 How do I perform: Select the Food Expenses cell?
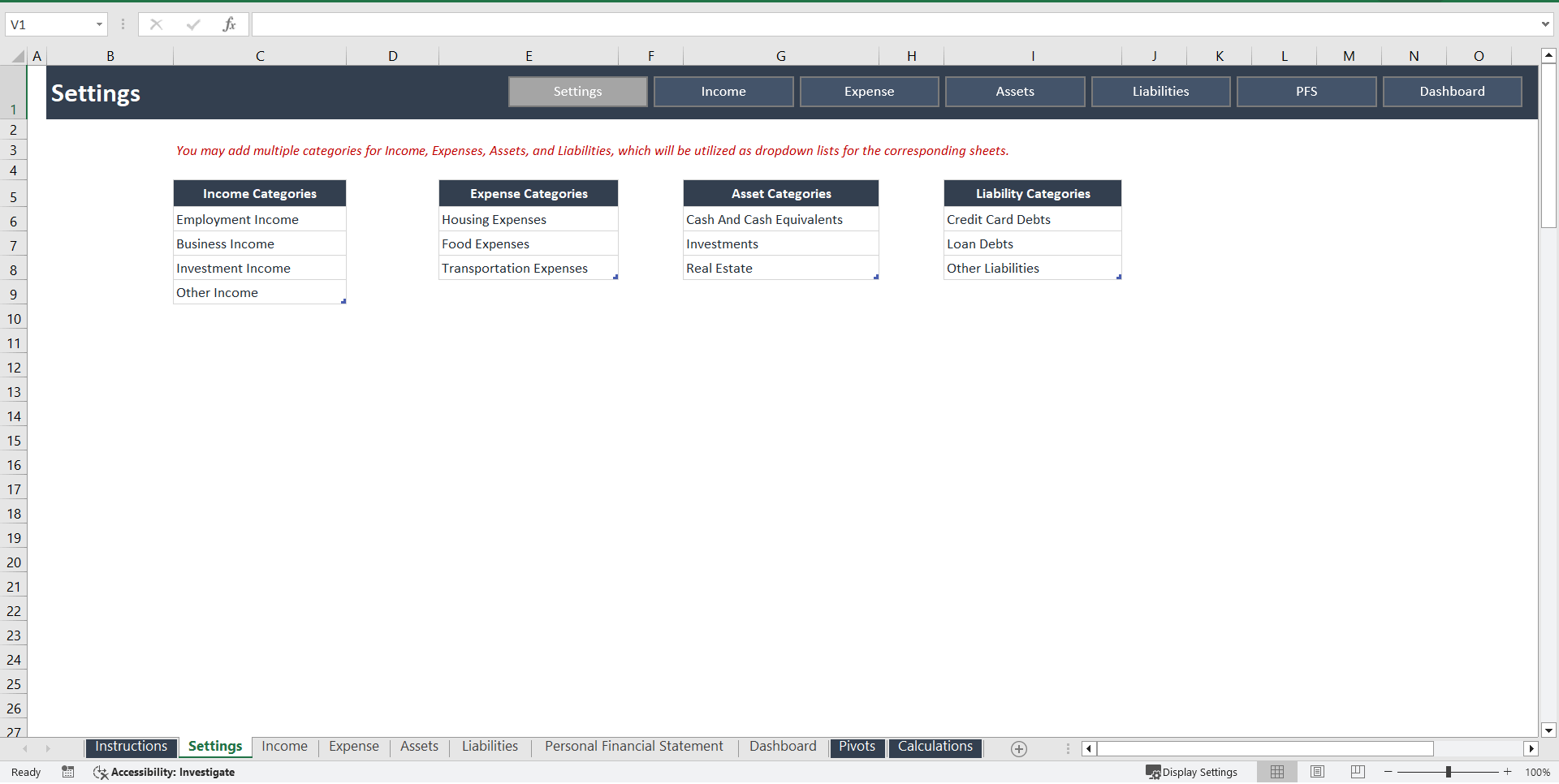pyautogui.click(x=529, y=243)
